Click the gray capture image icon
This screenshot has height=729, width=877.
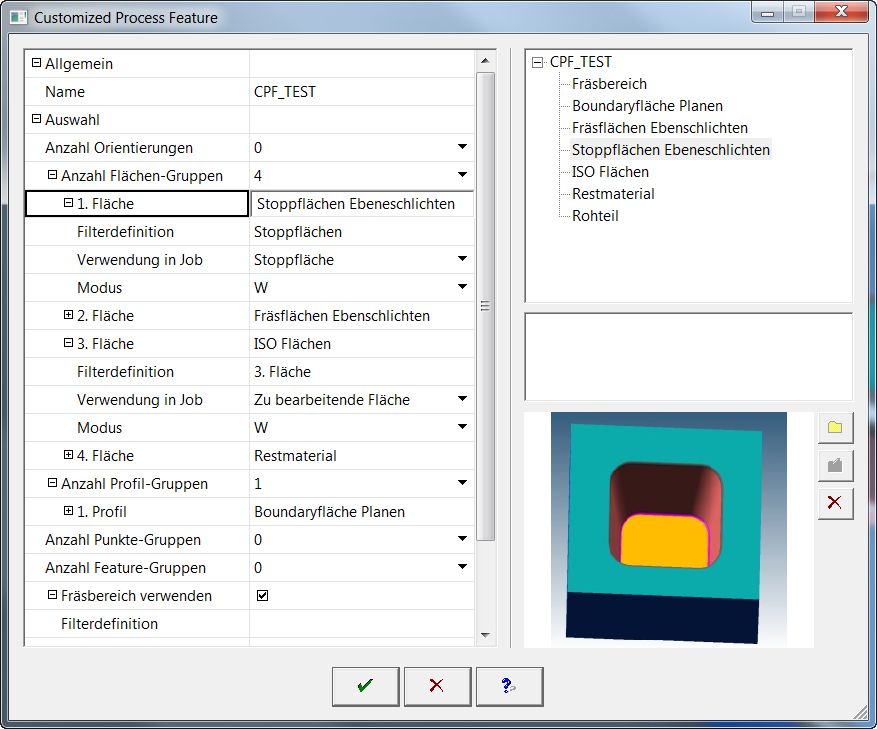(x=835, y=465)
